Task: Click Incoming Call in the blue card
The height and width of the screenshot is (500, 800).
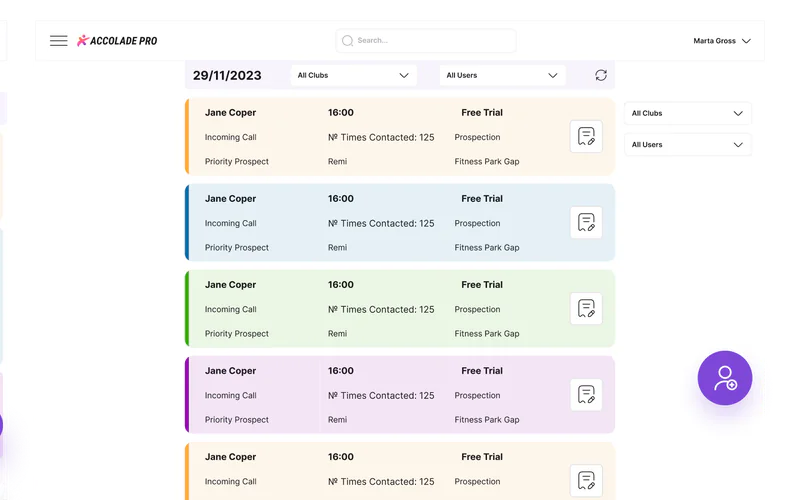Action: (231, 223)
